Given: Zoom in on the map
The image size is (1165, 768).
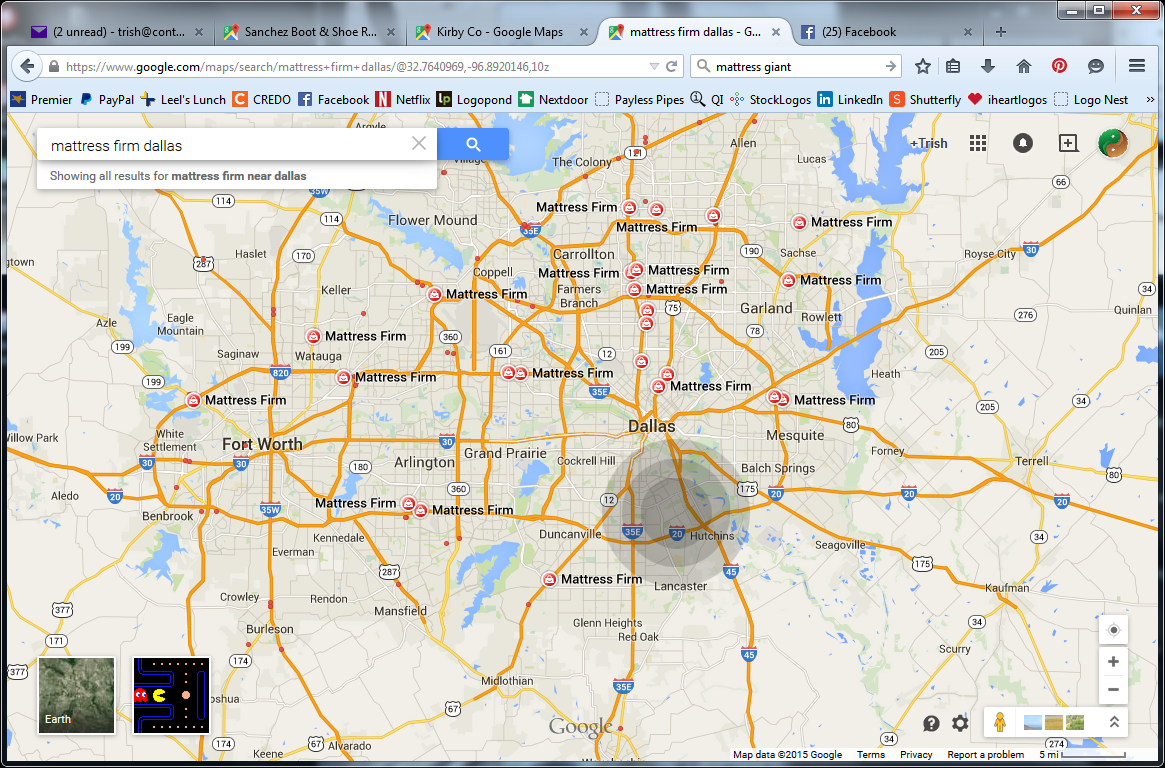Looking at the screenshot, I should coord(1113,662).
